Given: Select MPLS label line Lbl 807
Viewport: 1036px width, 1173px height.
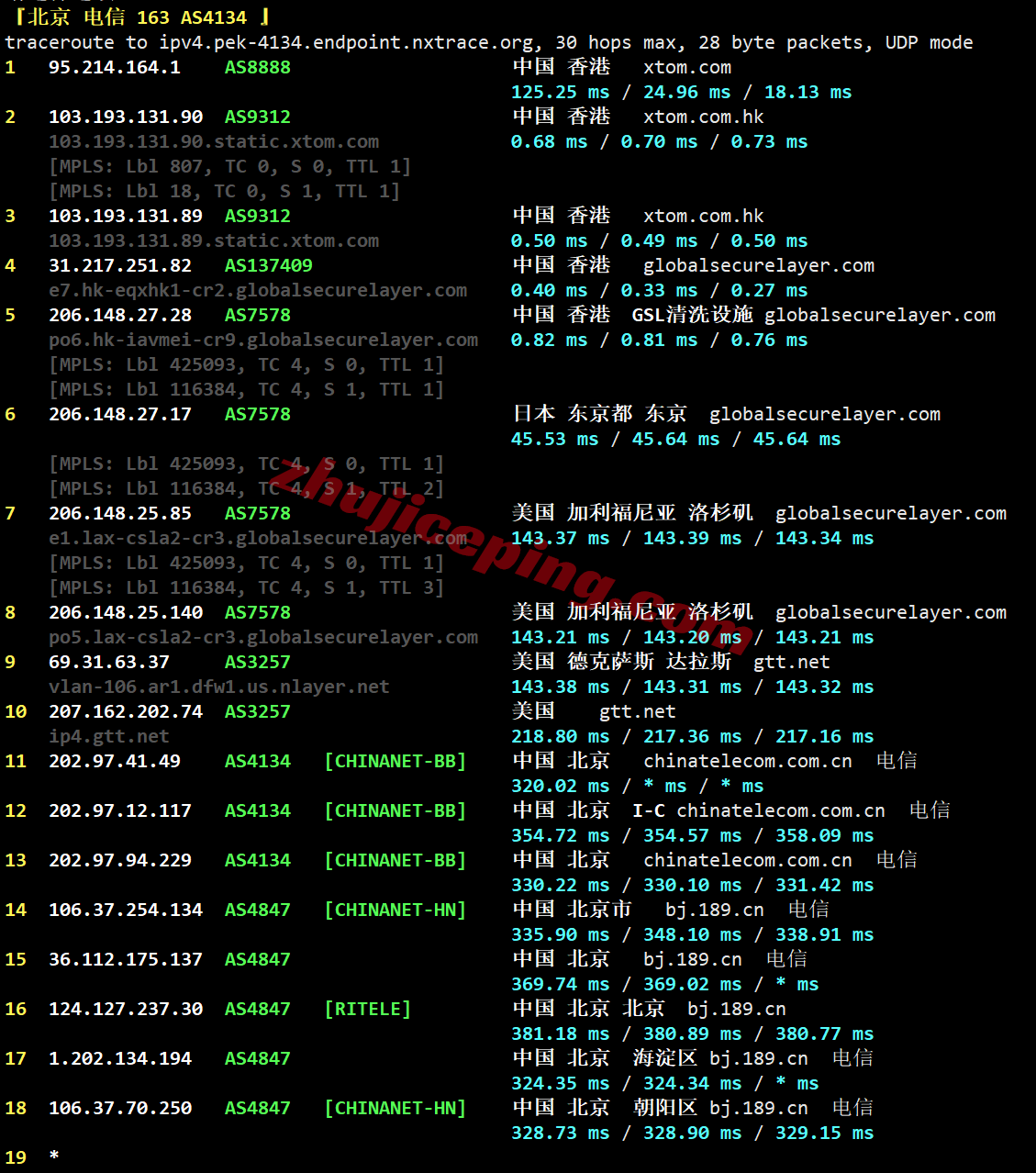Looking at the screenshot, I should click(x=230, y=166).
